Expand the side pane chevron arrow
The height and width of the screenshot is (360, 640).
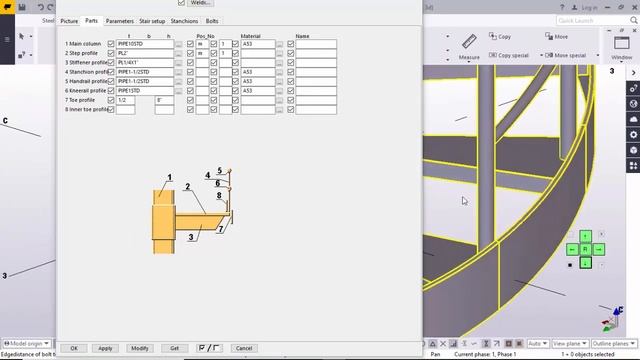(633, 73)
